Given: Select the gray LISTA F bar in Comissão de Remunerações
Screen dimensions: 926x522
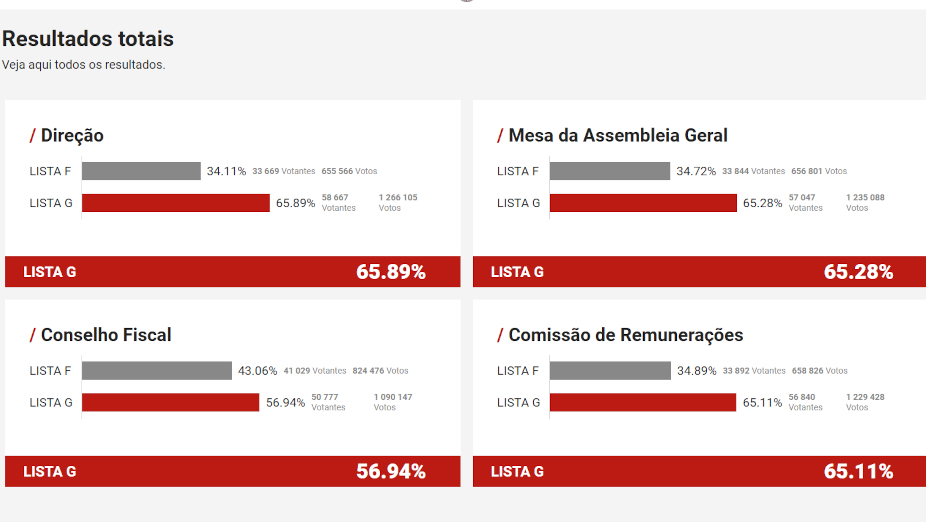Looking at the screenshot, I should pos(610,371).
